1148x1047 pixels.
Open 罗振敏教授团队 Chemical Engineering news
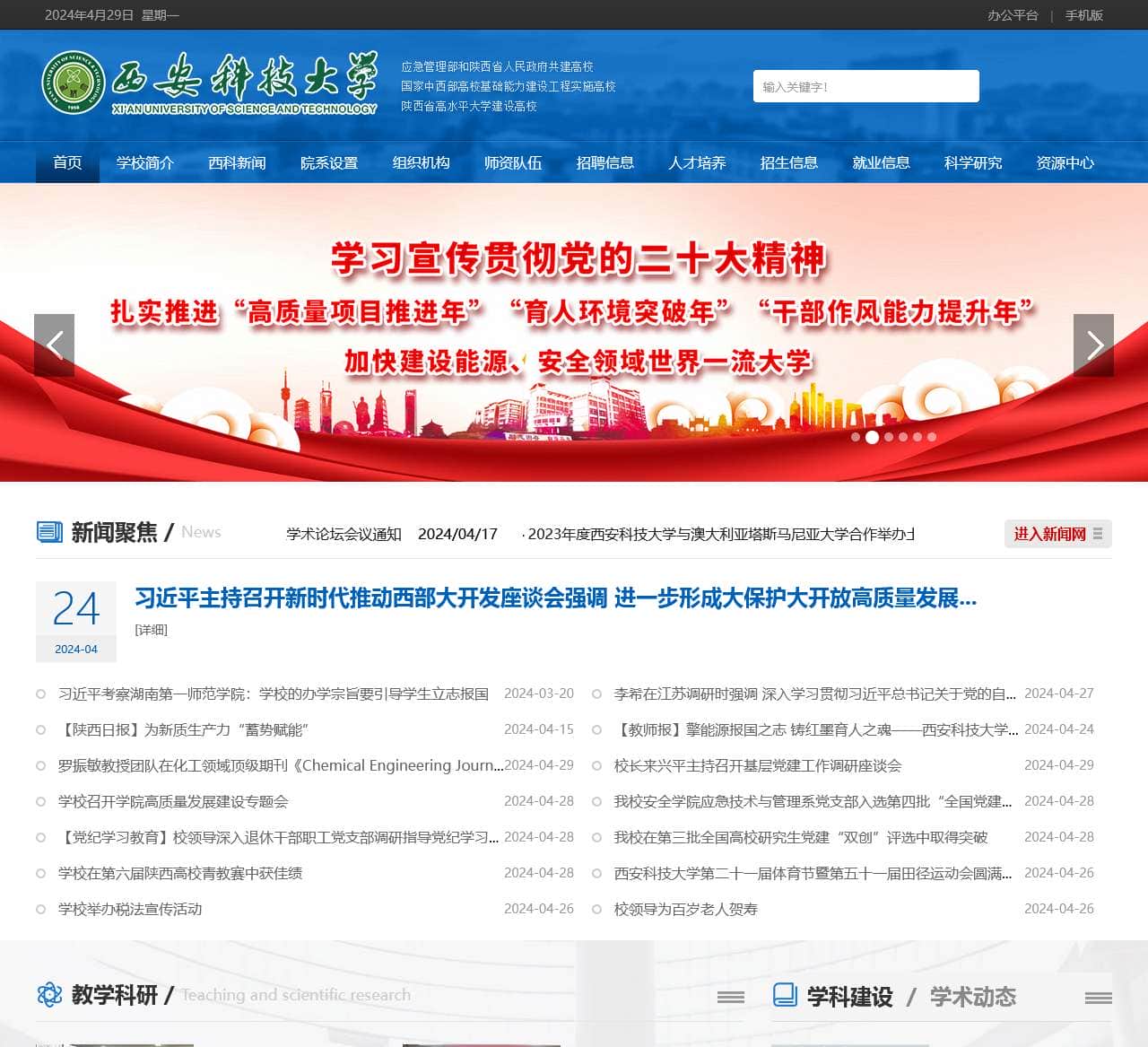pos(281,765)
